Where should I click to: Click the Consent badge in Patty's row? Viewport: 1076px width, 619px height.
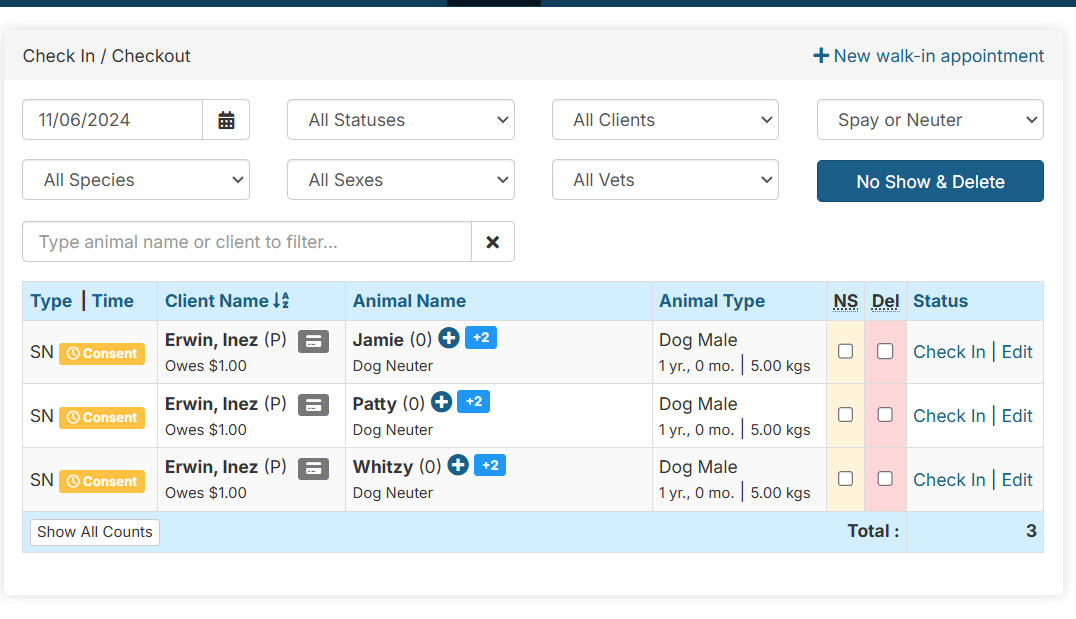coord(102,417)
